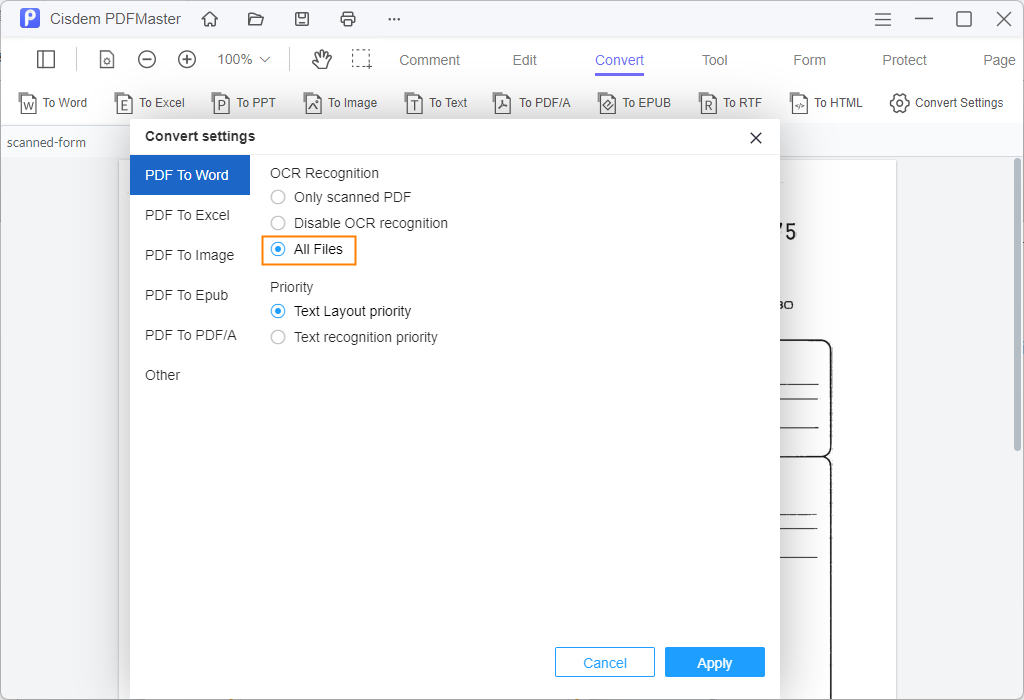Select the To HTML conversion tool
1024x700 pixels.
coord(826,102)
